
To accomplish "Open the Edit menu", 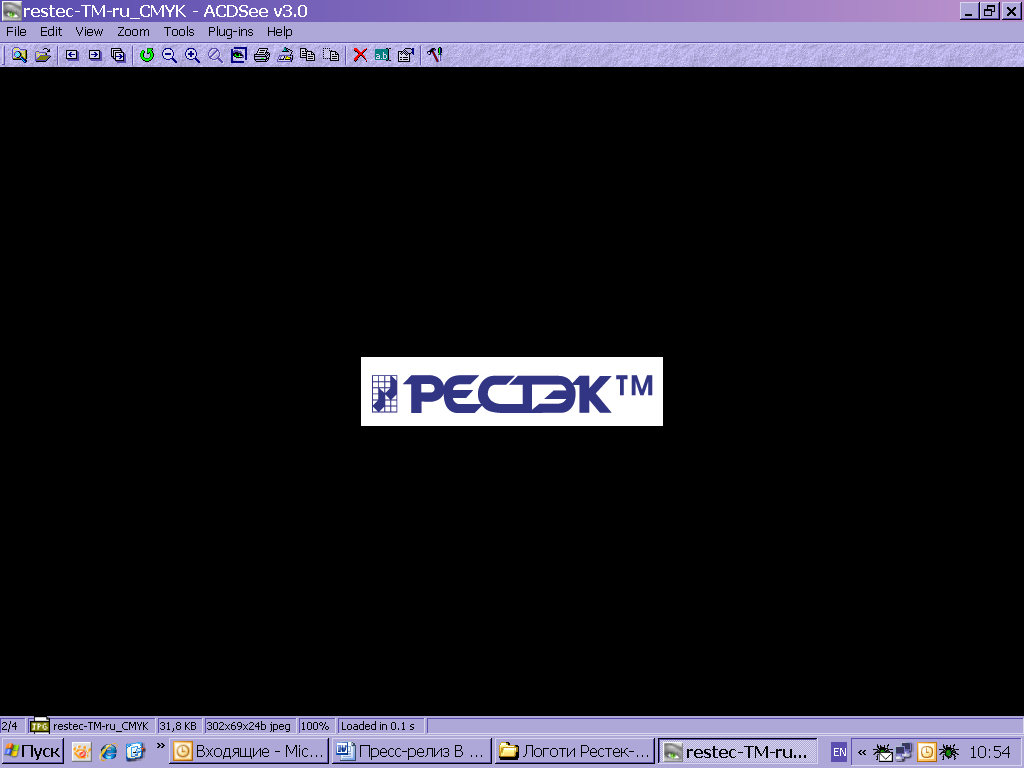I will [x=51, y=31].
